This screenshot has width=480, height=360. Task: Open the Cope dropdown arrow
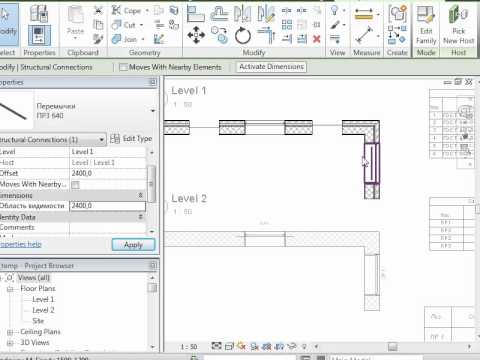pyautogui.click(x=147, y=11)
